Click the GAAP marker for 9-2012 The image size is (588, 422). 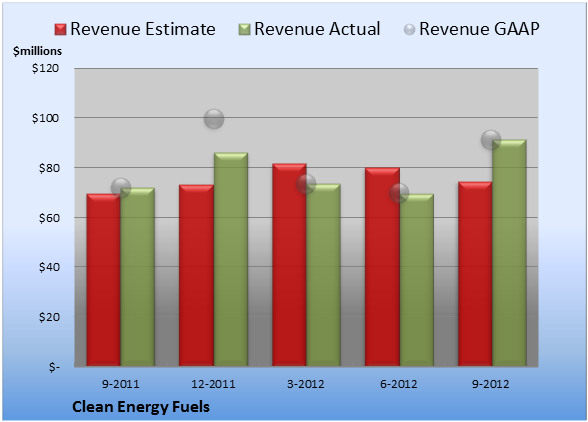click(491, 140)
